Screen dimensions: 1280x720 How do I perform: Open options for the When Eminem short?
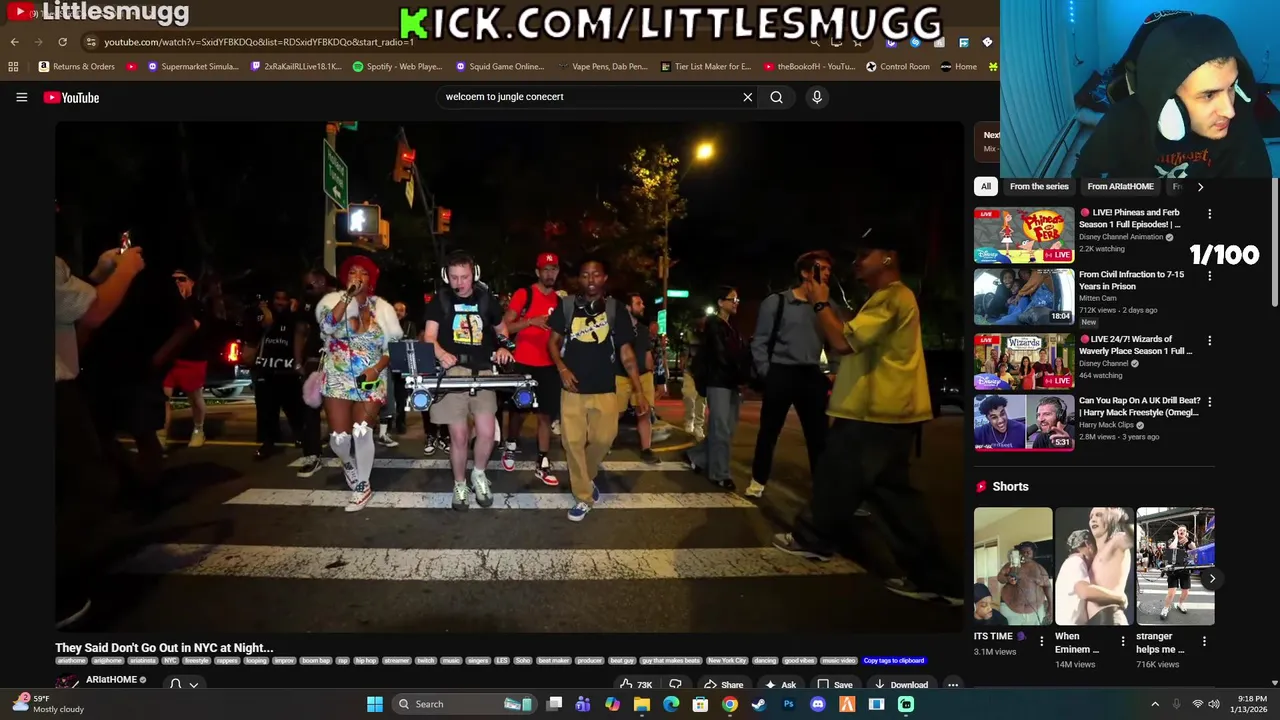point(1122,641)
